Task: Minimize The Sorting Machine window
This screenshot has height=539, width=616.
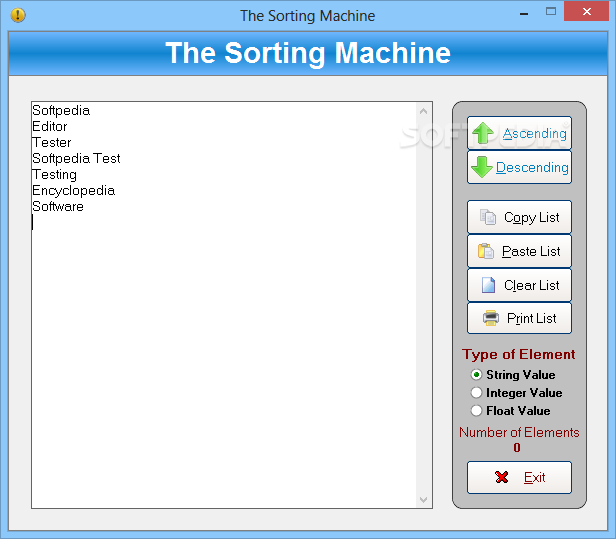Action: (x=524, y=12)
